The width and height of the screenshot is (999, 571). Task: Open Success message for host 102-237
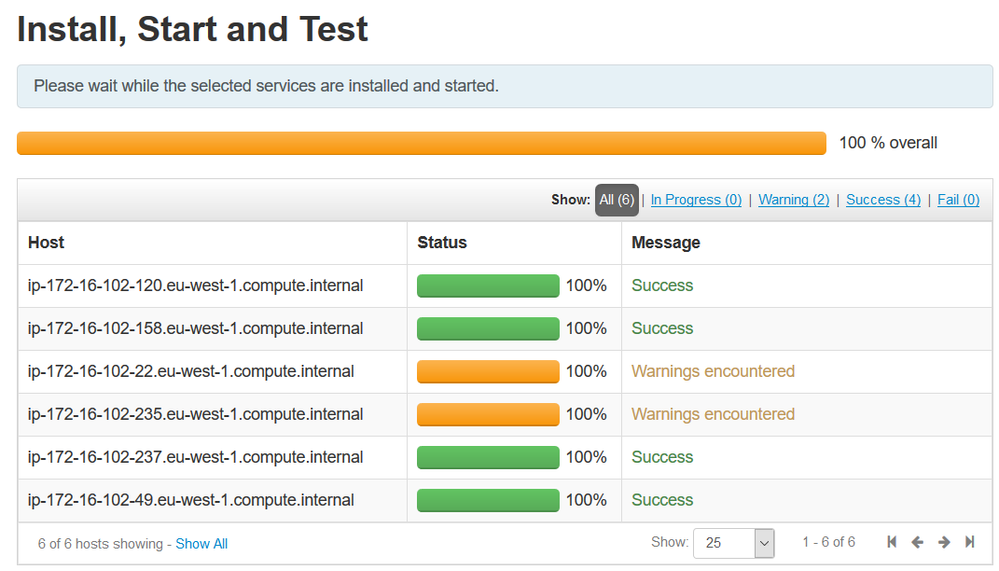[662, 457]
